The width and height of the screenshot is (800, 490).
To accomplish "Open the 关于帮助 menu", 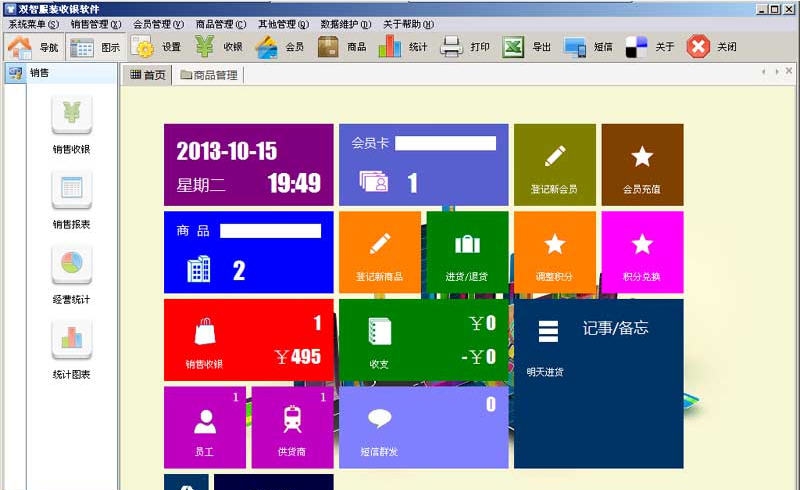I will 408,24.
